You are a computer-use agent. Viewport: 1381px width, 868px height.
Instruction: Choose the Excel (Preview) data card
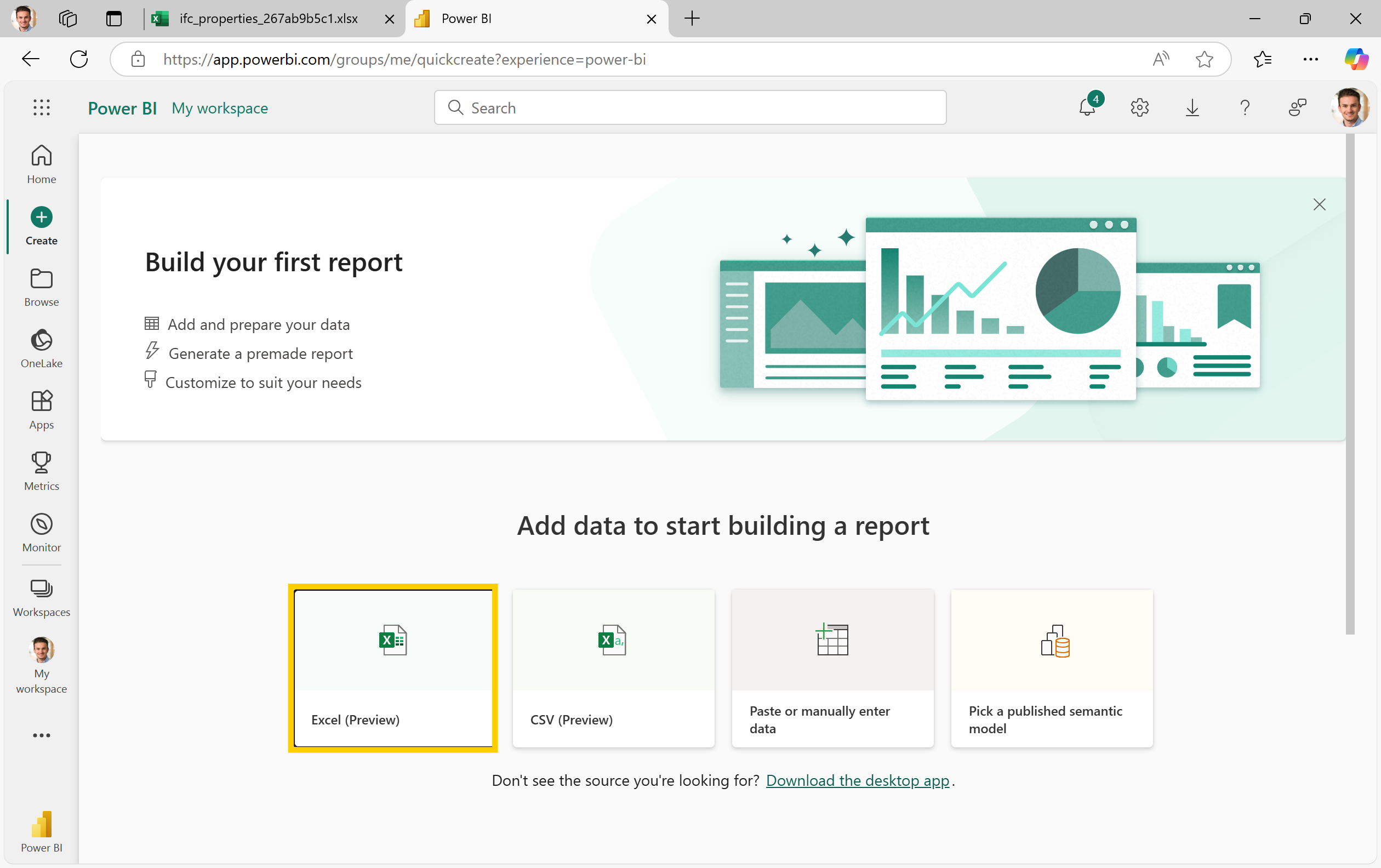coord(393,668)
